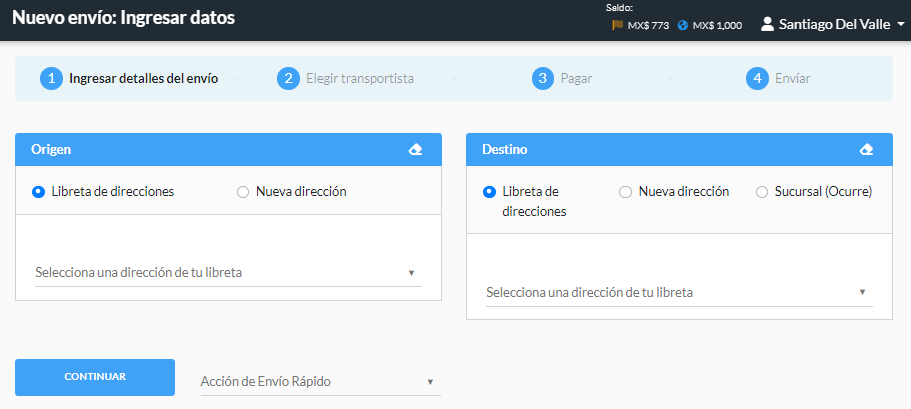Click step 3 circle Pagar
Screen dimensions: 911x409
click(x=543, y=78)
